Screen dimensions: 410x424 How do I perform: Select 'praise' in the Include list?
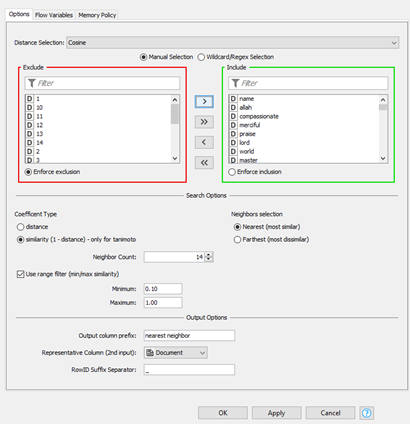tap(304, 134)
